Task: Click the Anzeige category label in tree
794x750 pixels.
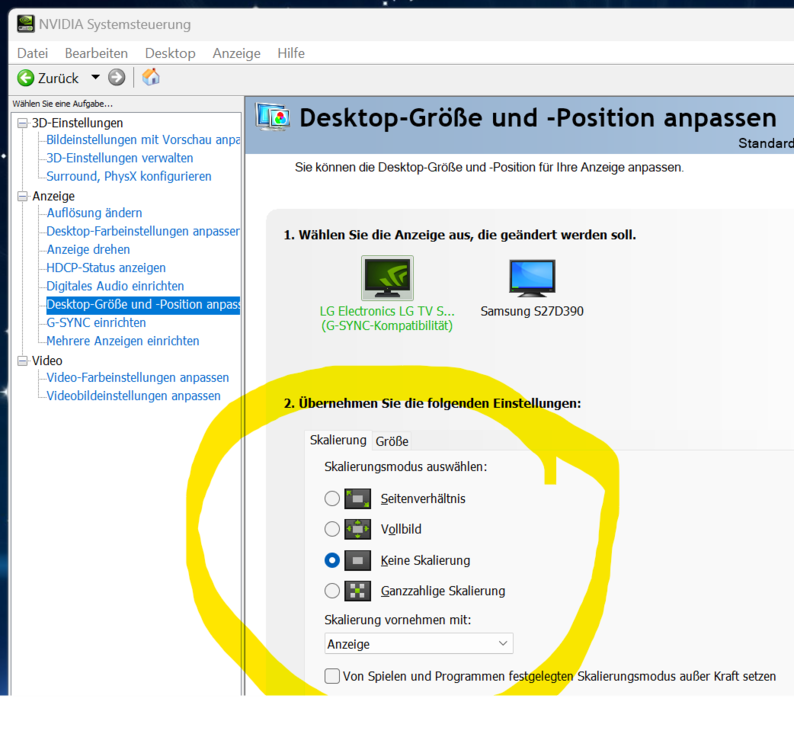Action: (x=53, y=196)
